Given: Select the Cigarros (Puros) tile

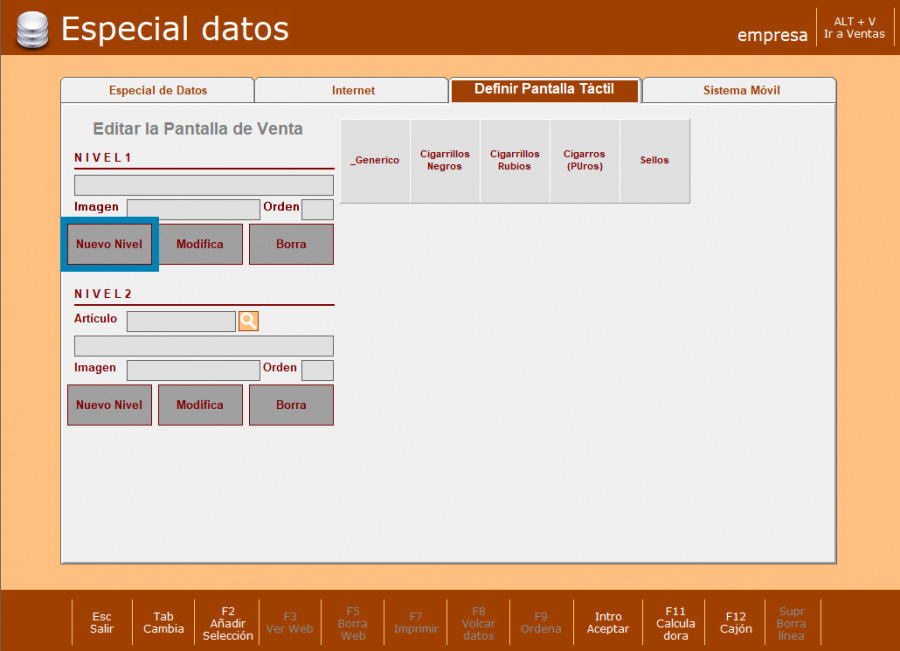Looking at the screenshot, I should 584,161.
